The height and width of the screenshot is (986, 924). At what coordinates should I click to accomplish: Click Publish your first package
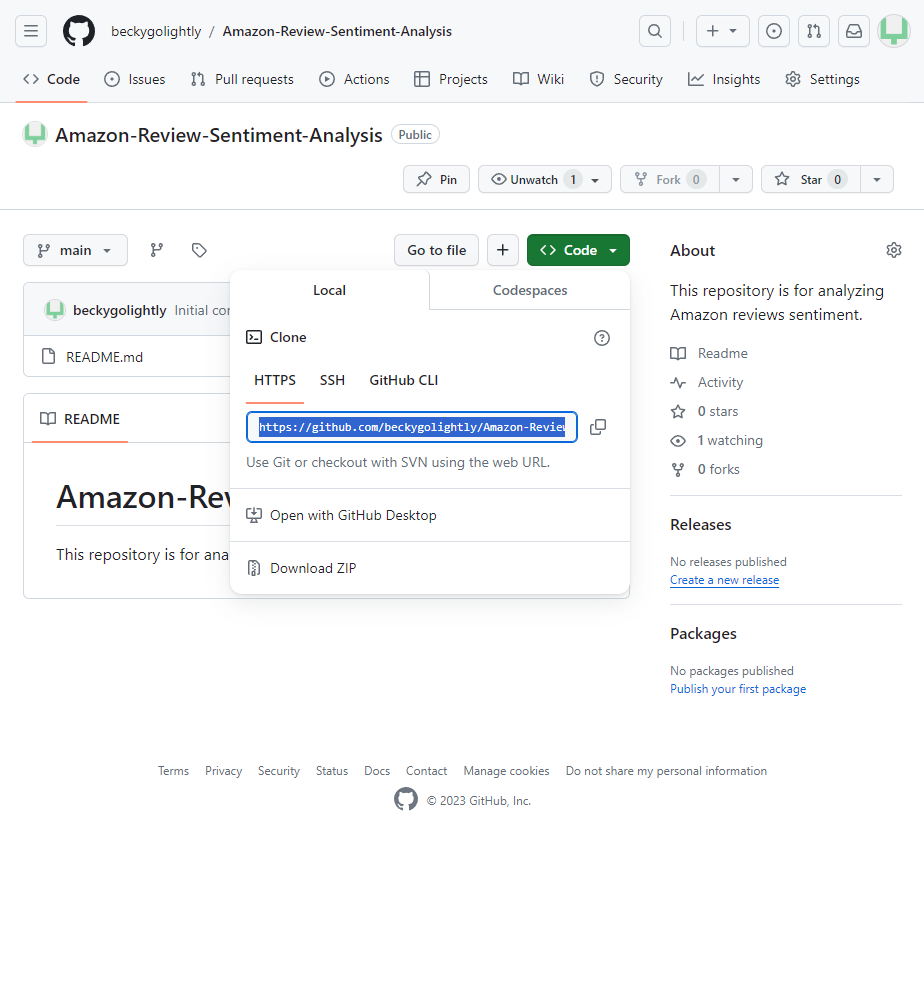point(738,689)
